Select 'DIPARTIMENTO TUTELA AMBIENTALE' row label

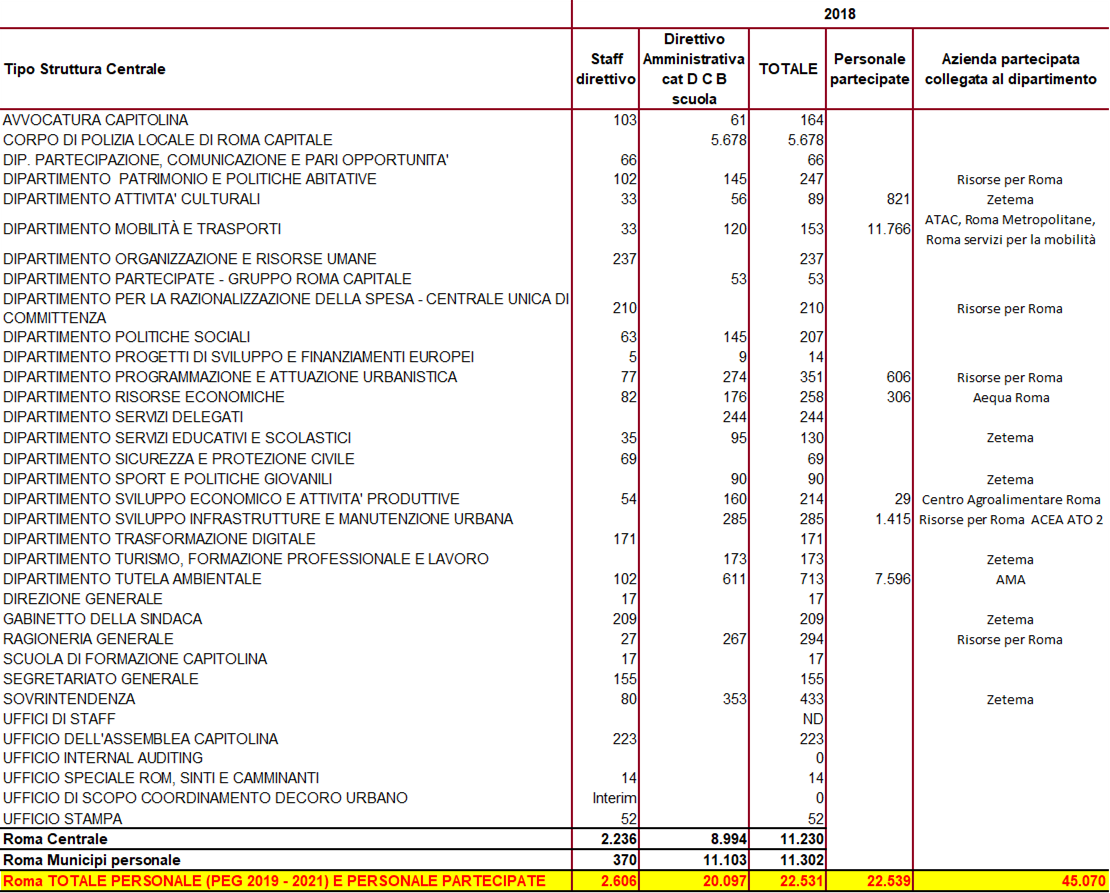click(132, 579)
